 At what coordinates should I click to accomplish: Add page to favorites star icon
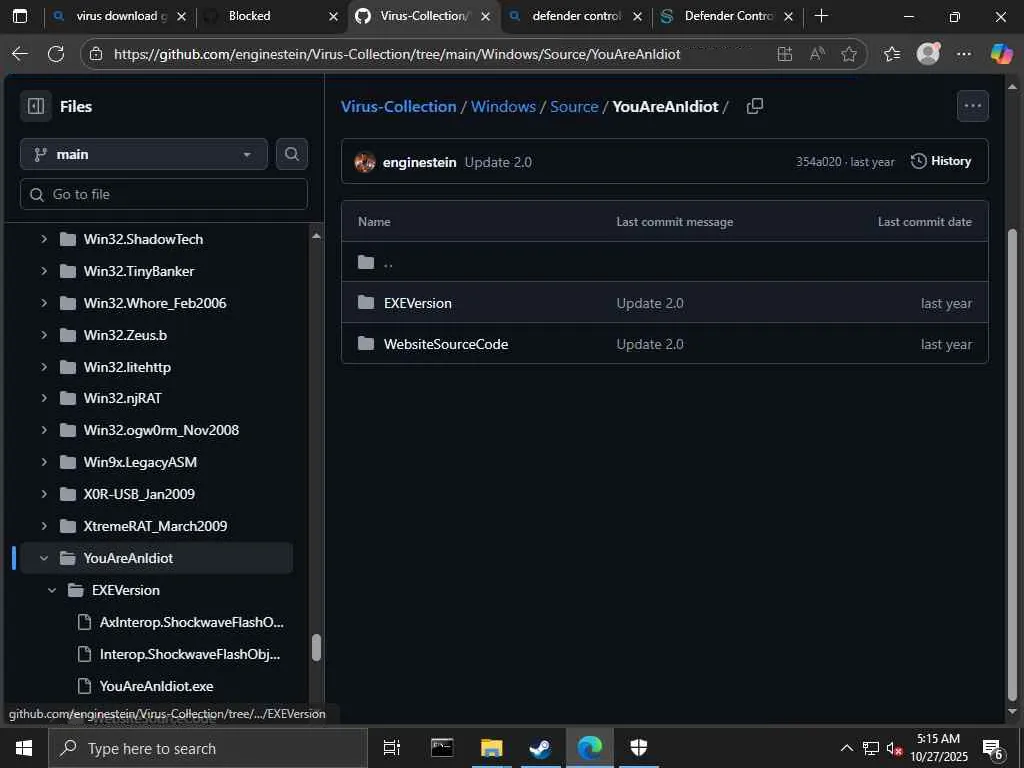tap(849, 54)
